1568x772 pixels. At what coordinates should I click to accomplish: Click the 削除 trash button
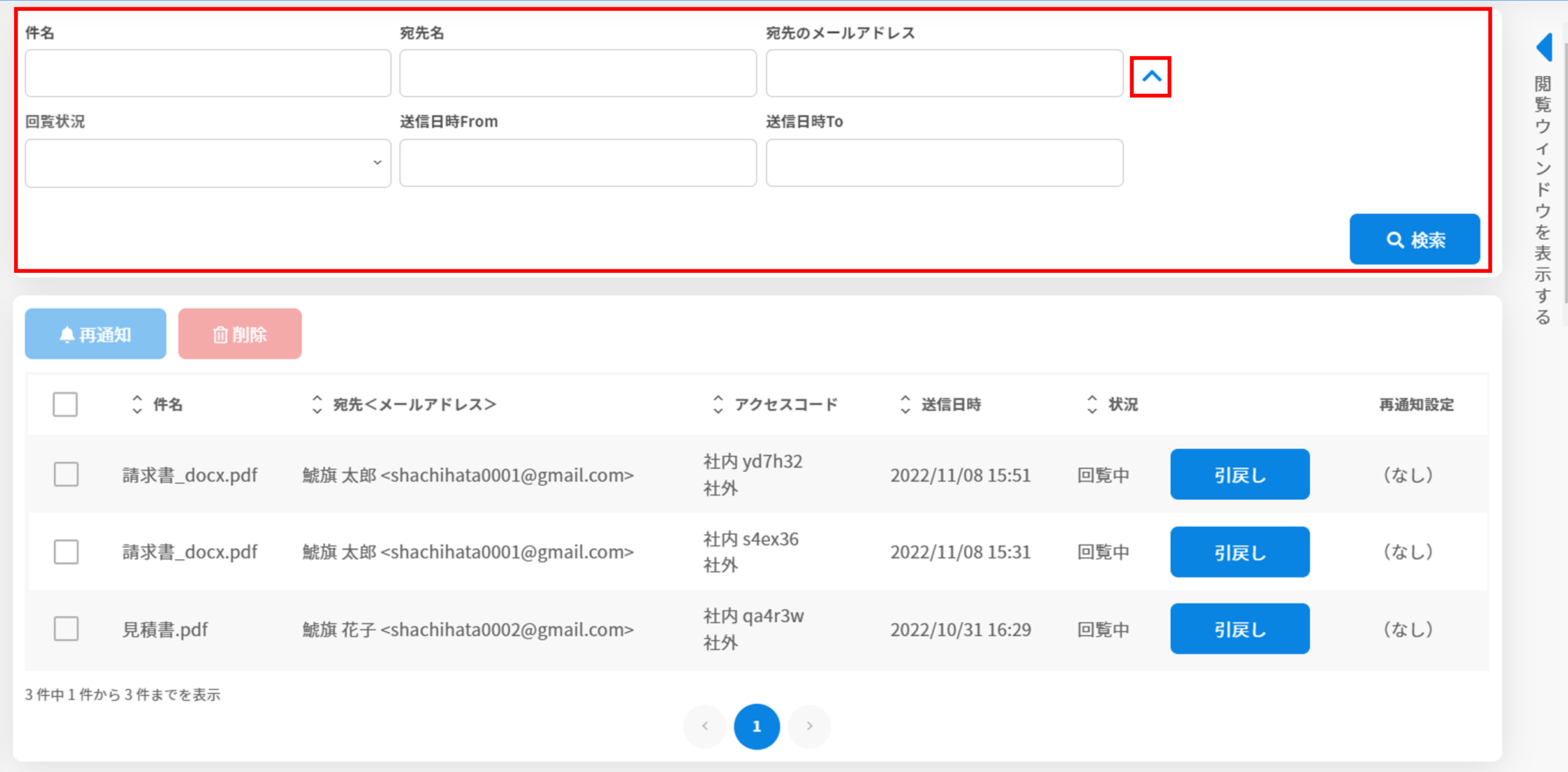[x=240, y=334]
